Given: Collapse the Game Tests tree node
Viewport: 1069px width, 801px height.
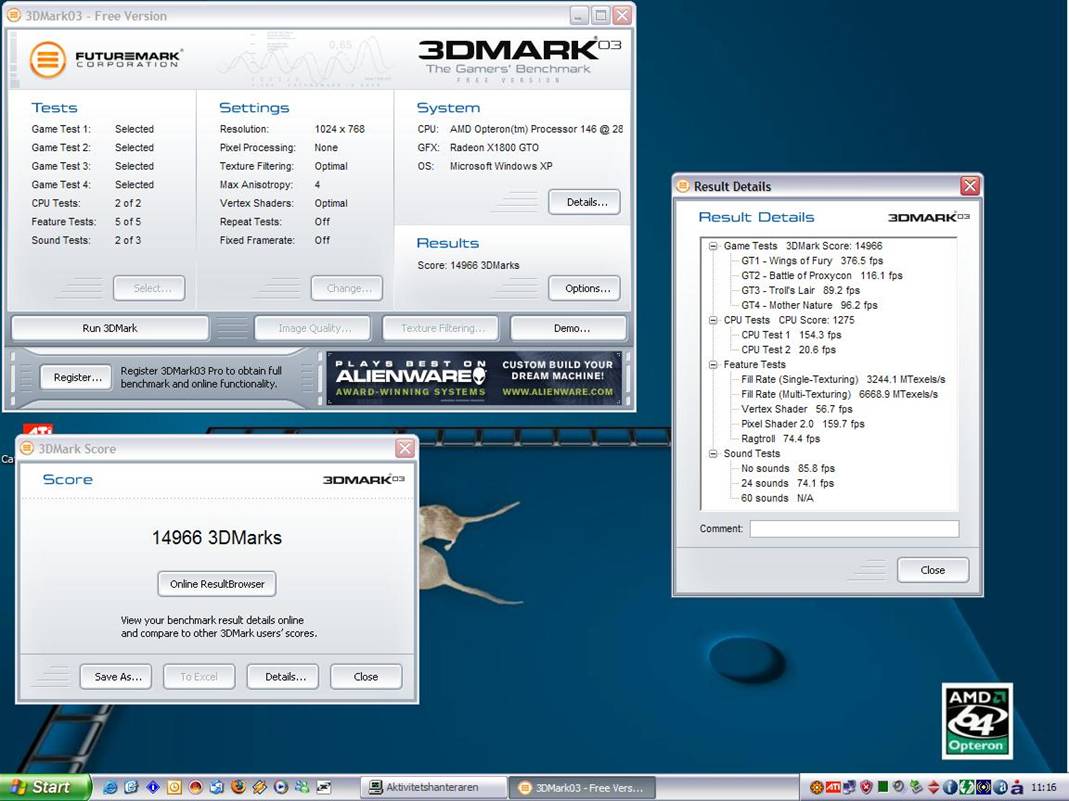Looking at the screenshot, I should click(x=712, y=246).
